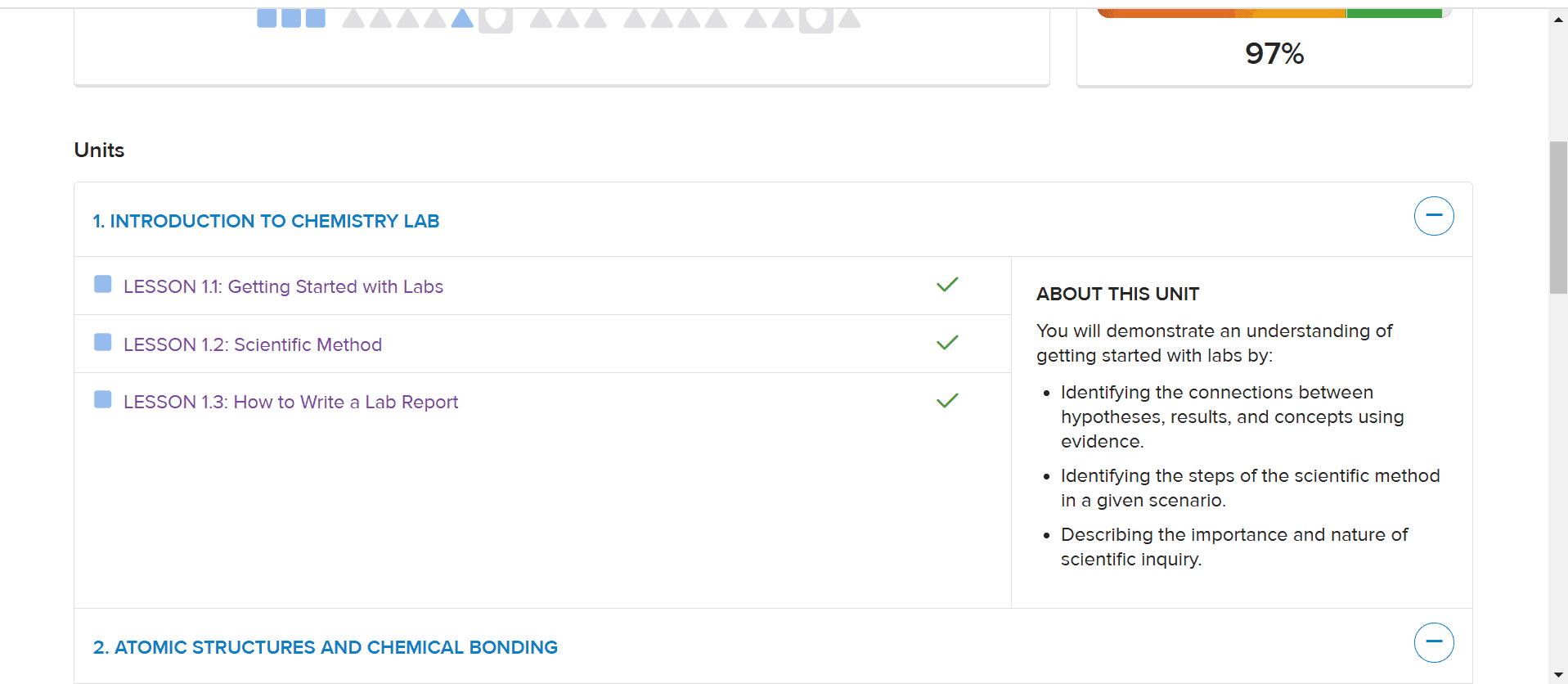Open Lesson 1.1: Getting Started with Labs
Viewport: 1568px width, 684px height.
coord(283,286)
